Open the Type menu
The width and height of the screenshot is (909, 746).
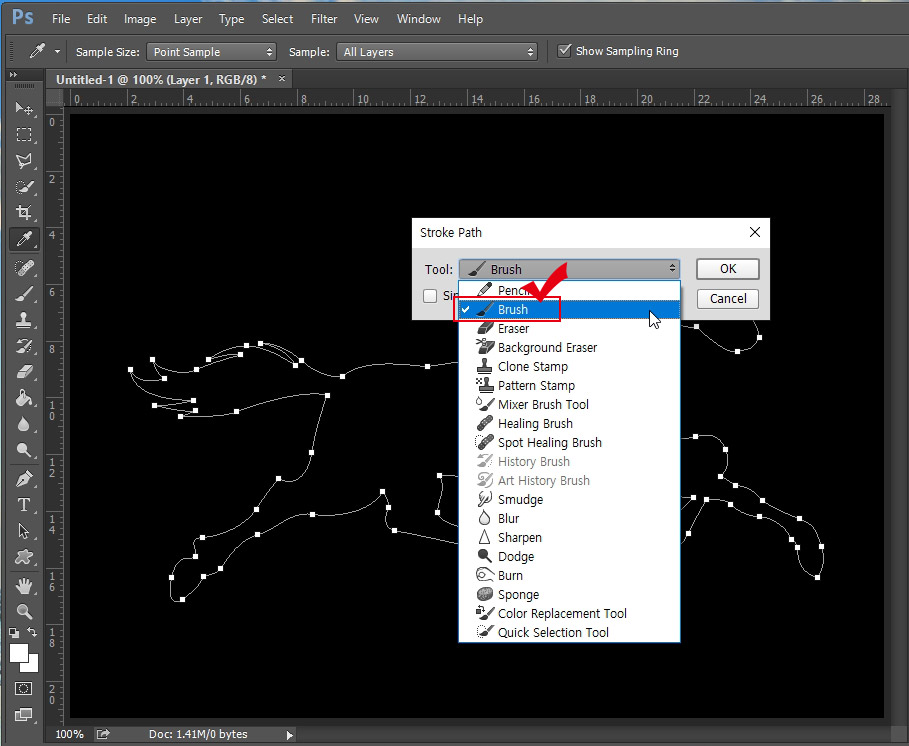tap(231, 19)
